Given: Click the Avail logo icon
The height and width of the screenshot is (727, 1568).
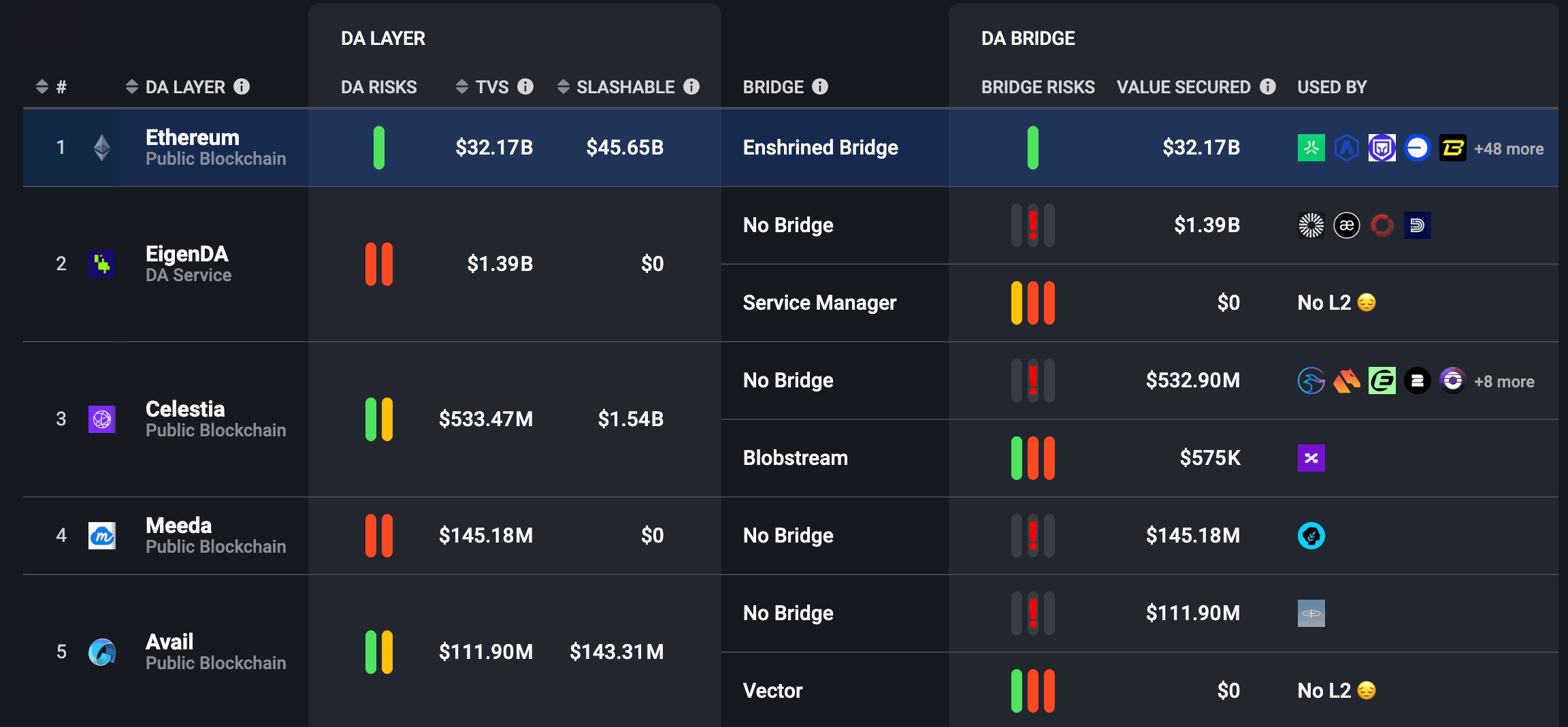Looking at the screenshot, I should pos(102,652).
